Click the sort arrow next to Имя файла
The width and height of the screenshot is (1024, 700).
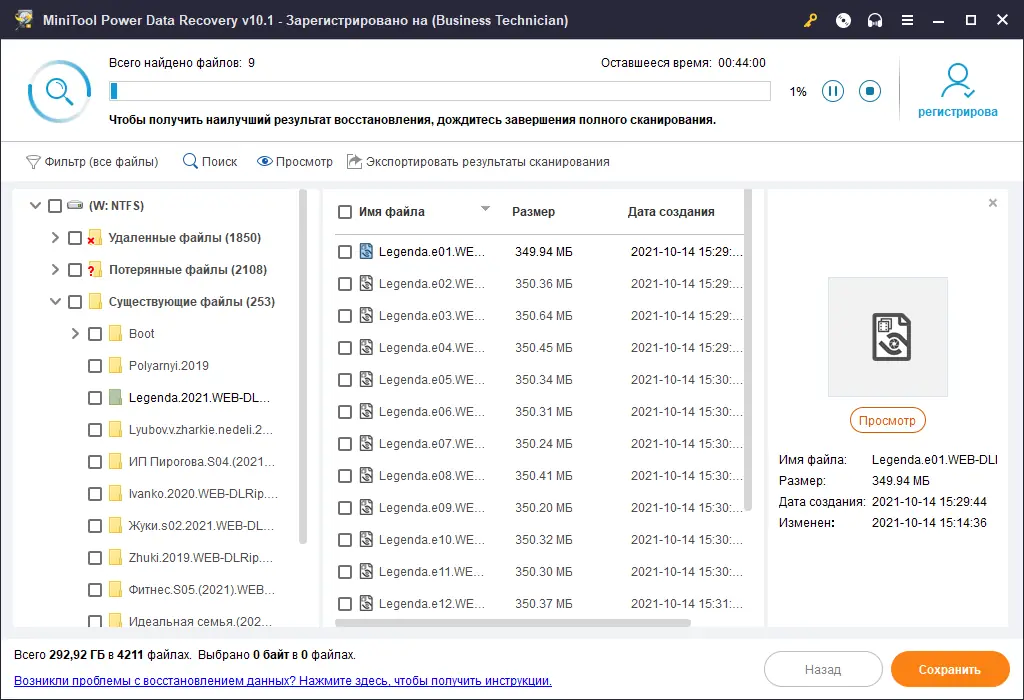(485, 209)
